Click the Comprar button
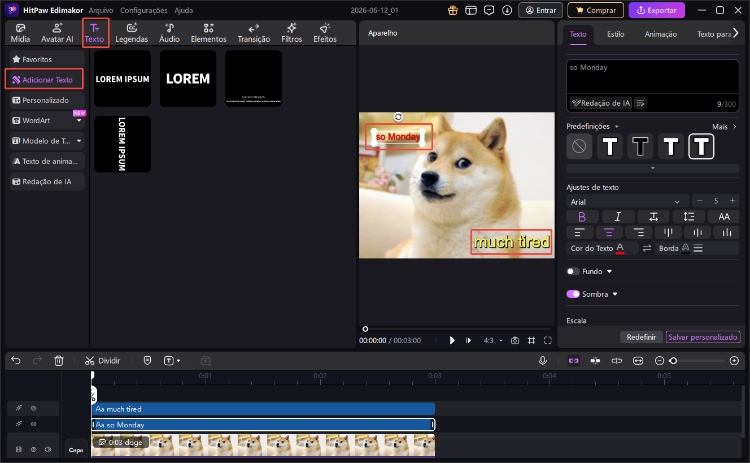750x463 pixels. click(x=596, y=10)
